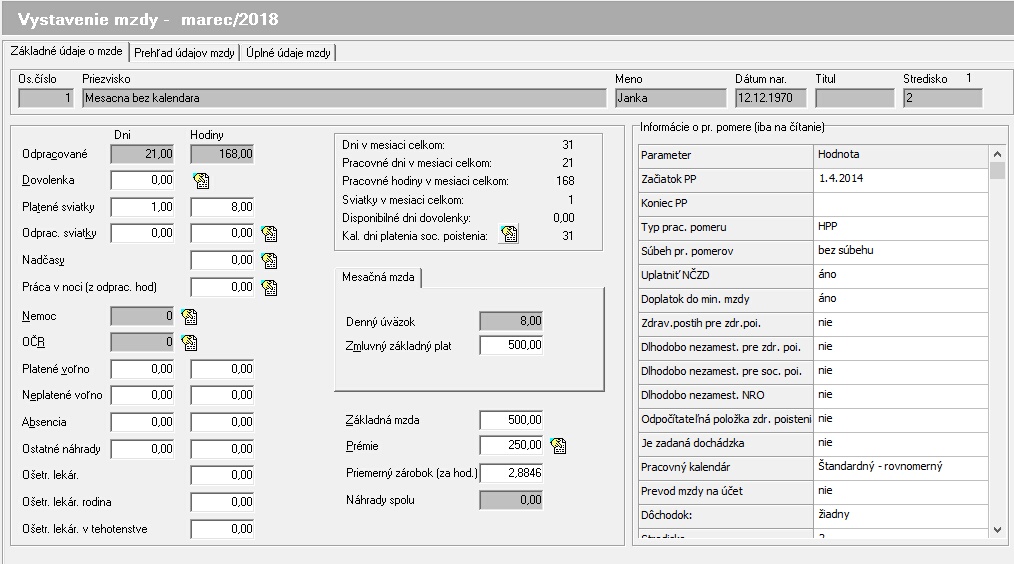Click the Parameter column header
The height and width of the screenshot is (564, 1014).
pos(726,155)
